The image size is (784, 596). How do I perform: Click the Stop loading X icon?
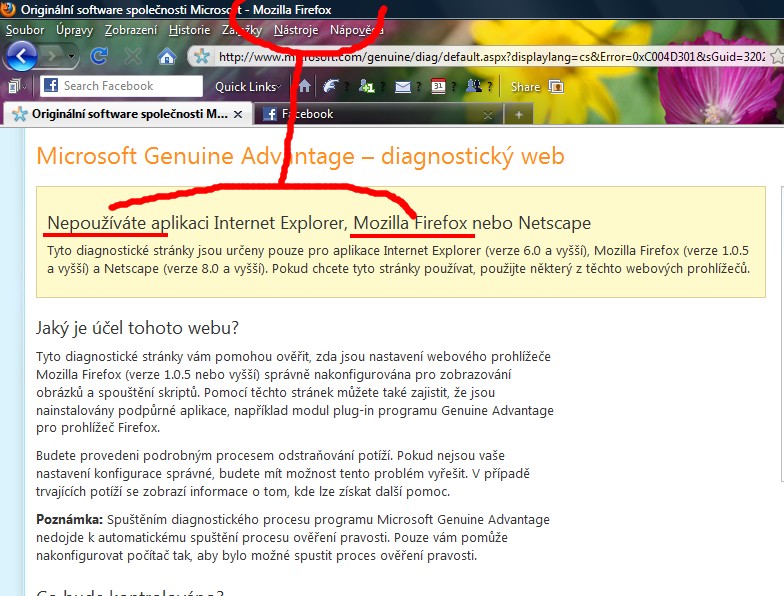pyautogui.click(x=132, y=56)
